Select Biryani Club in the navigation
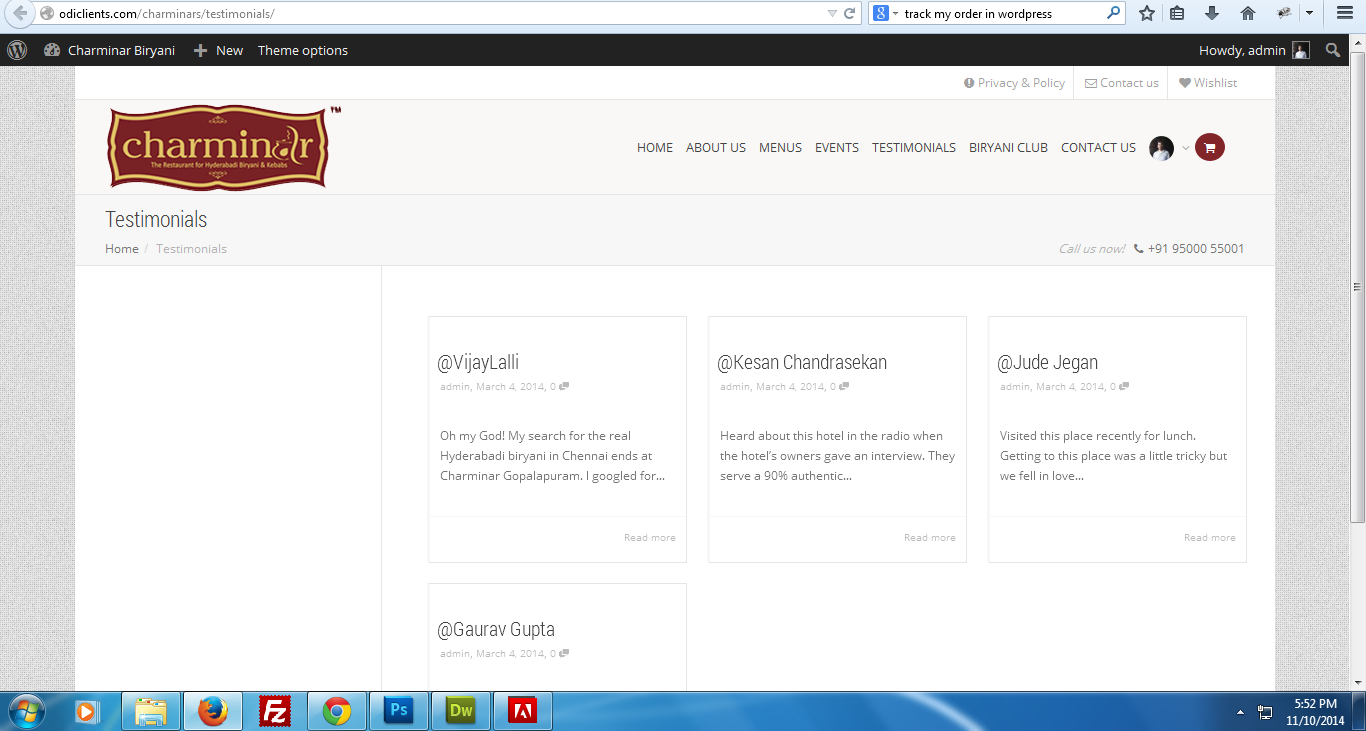 coord(1008,148)
